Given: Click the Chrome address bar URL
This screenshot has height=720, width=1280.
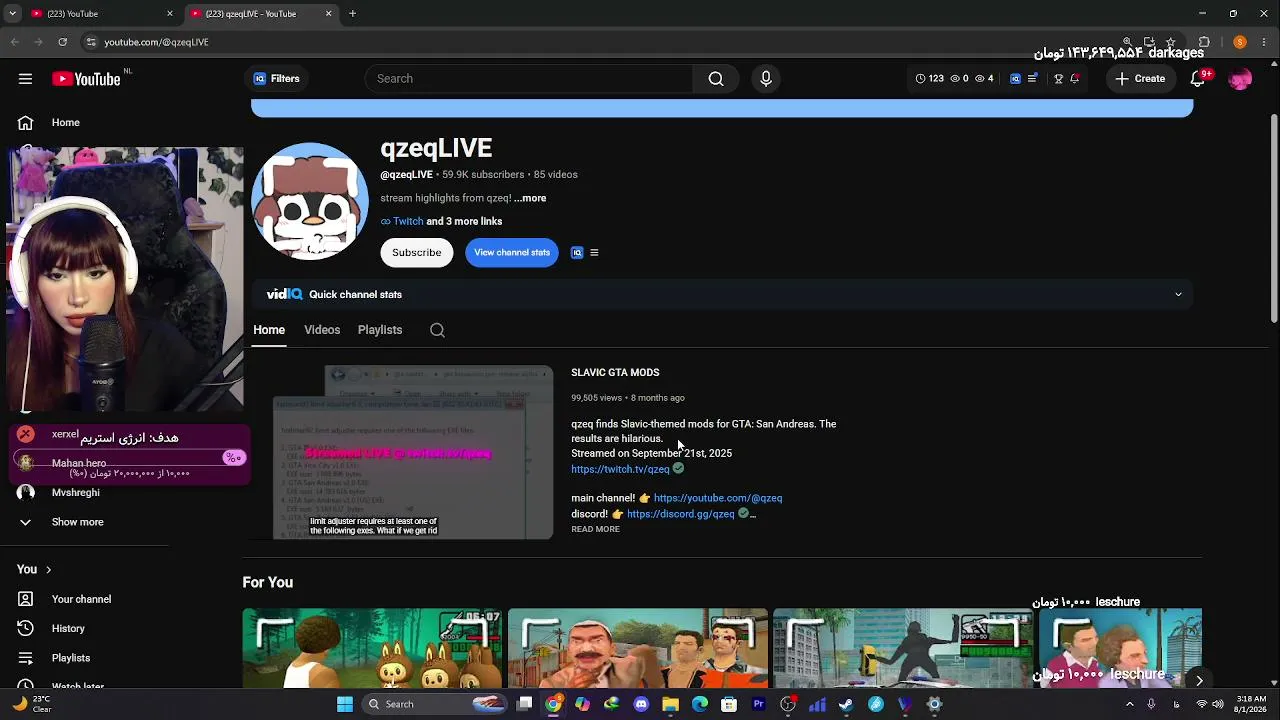Looking at the screenshot, I should pos(156,42).
